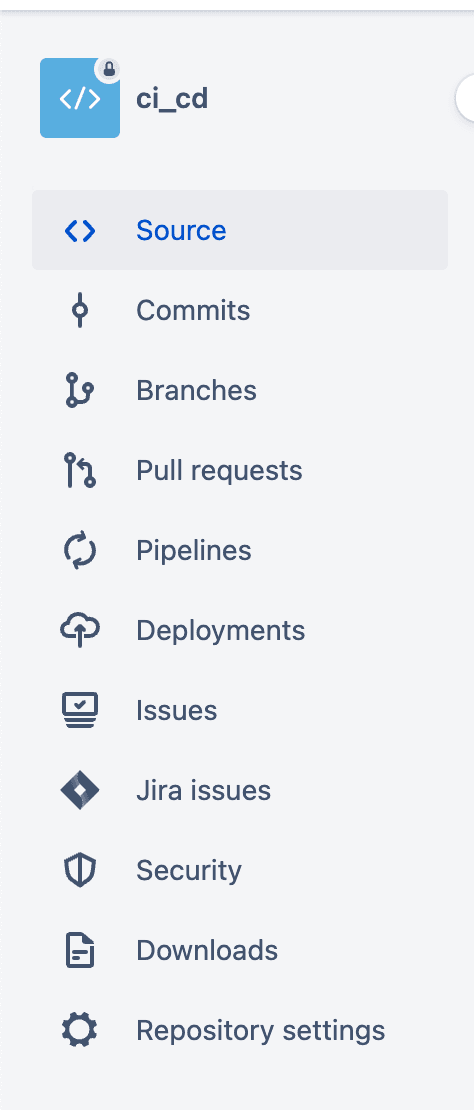Go to Commits in the sidebar
This screenshot has height=1110, width=474.
(x=240, y=310)
